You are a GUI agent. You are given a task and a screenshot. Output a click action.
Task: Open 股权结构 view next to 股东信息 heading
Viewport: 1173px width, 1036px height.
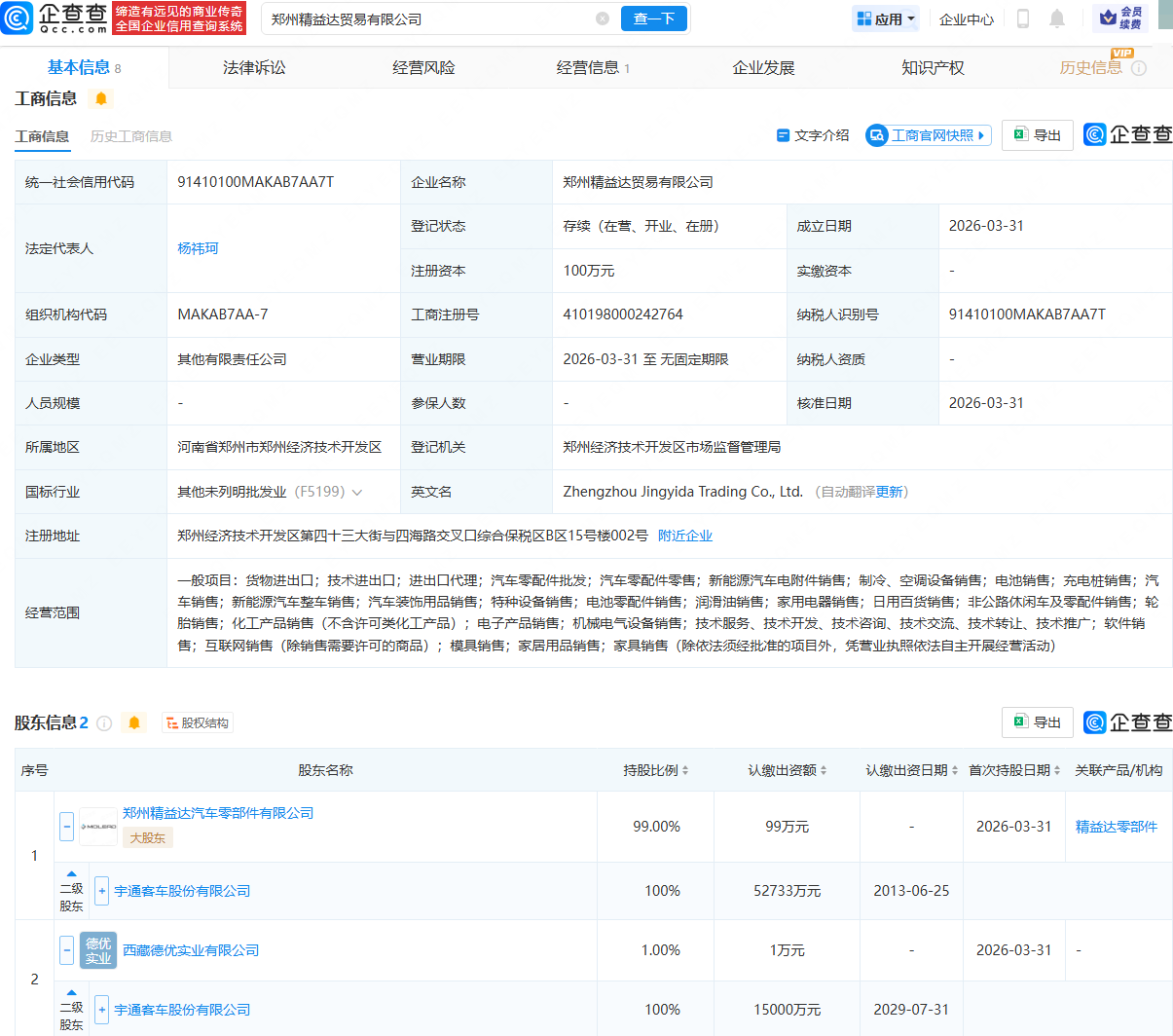pos(198,722)
